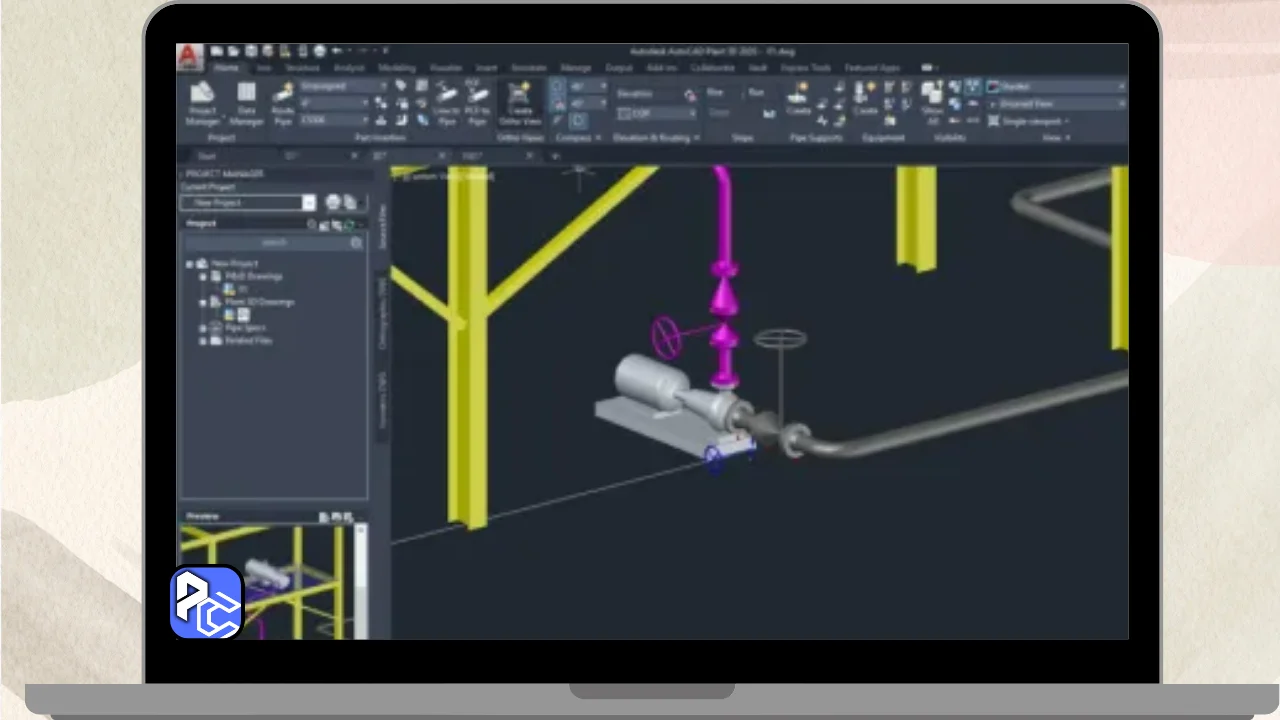
Task: Open the visual style dropdown in View panel
Action: 1056,87
